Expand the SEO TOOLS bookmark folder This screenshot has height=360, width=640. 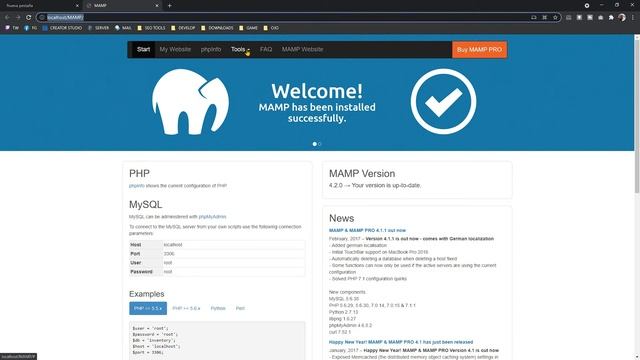(151, 28)
